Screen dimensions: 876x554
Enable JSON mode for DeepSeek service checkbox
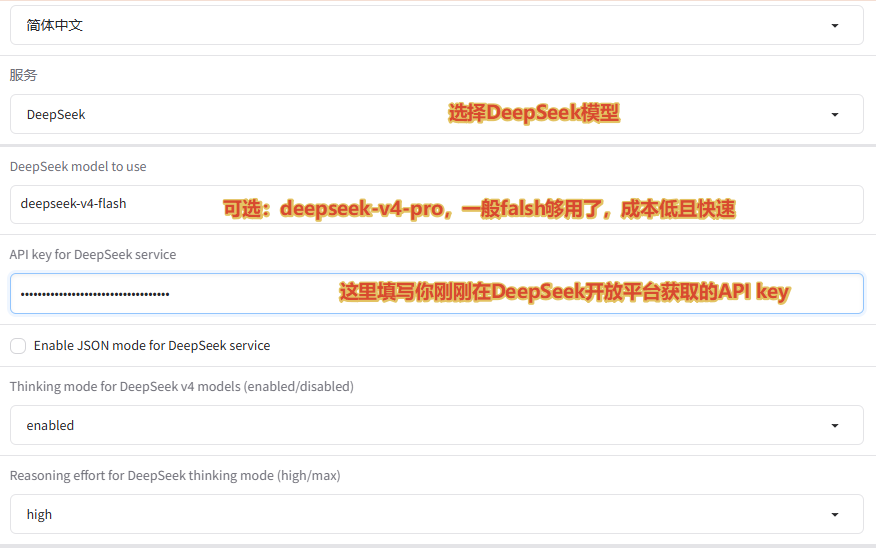click(x=18, y=346)
